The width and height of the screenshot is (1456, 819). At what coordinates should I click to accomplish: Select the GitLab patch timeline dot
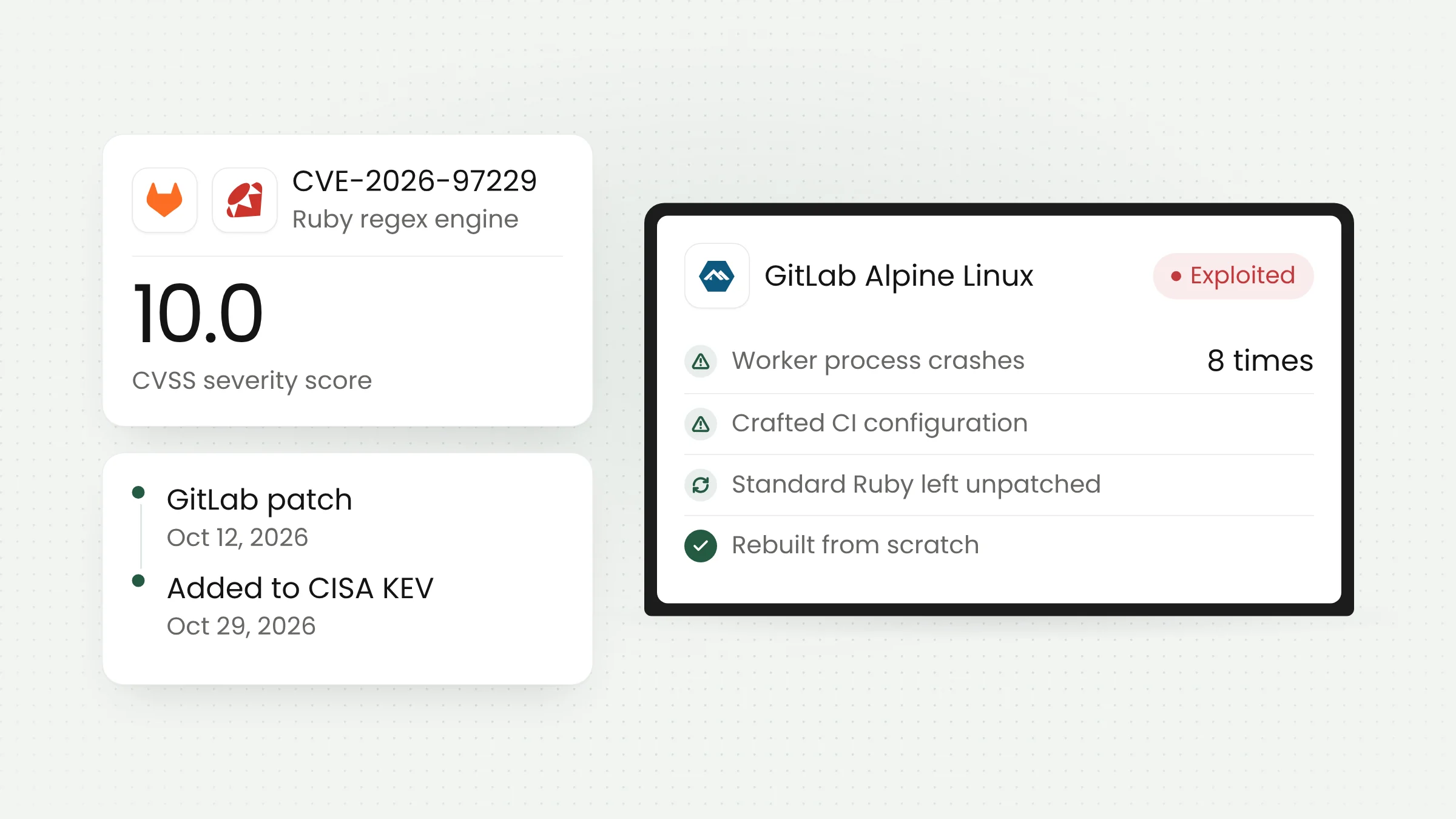coord(138,492)
